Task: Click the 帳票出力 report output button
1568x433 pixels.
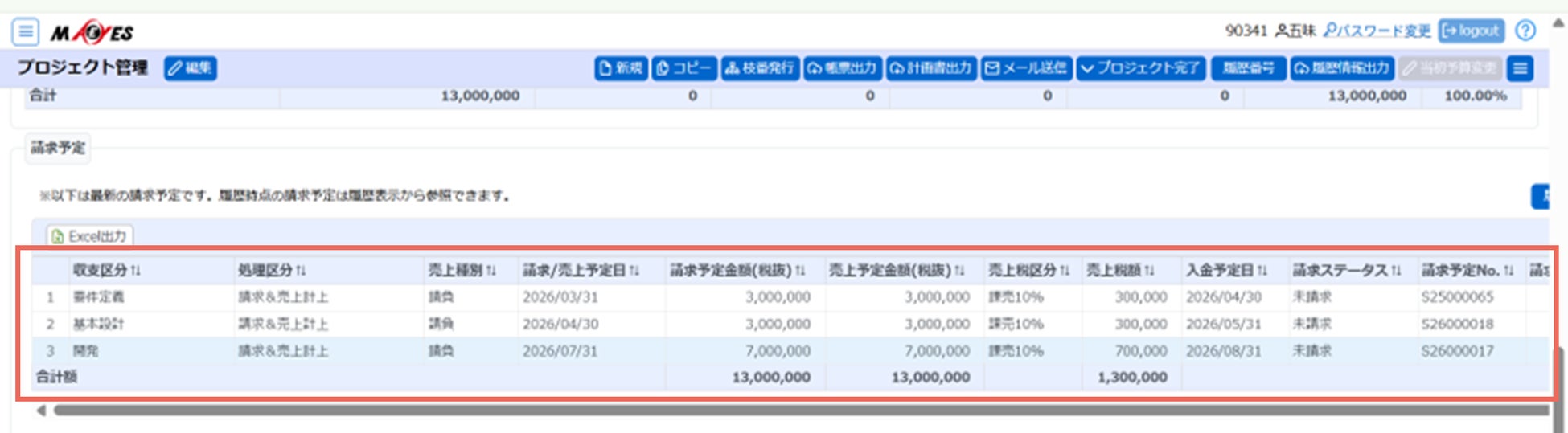Action: pos(842,68)
